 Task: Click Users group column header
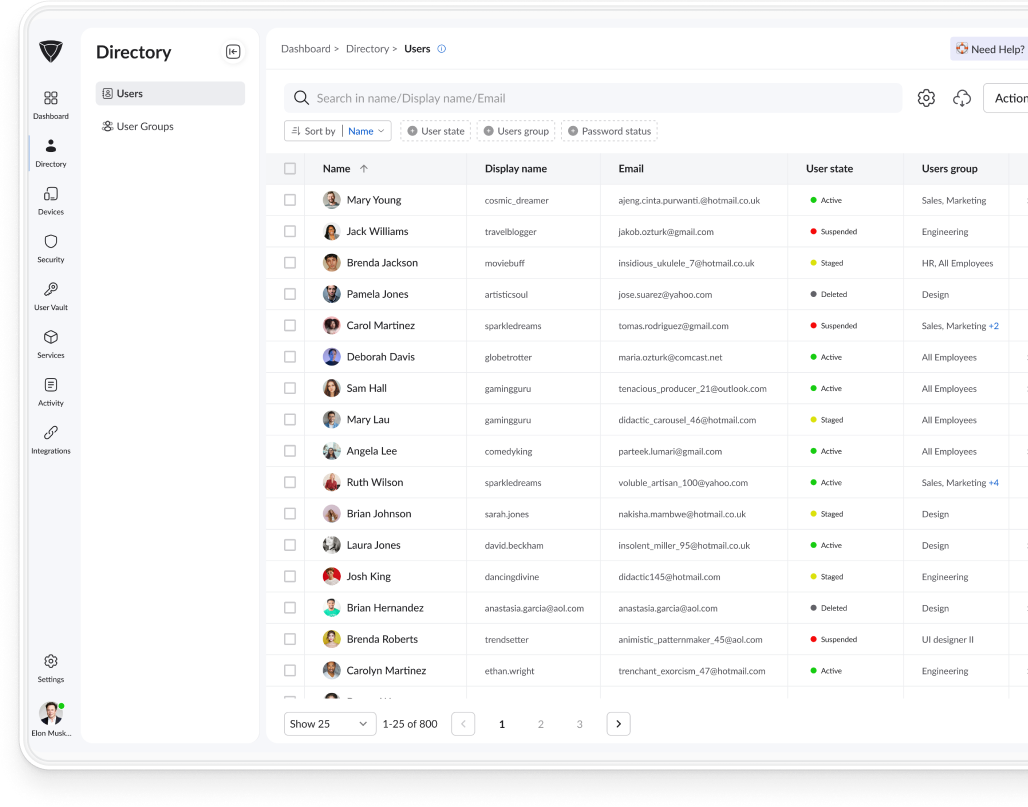(949, 168)
